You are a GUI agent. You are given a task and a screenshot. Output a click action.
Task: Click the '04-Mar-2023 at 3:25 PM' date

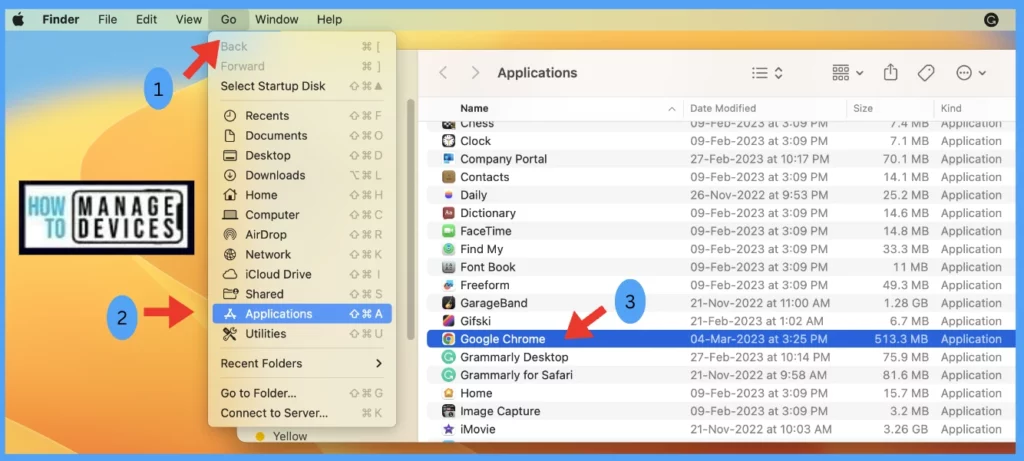coord(759,339)
